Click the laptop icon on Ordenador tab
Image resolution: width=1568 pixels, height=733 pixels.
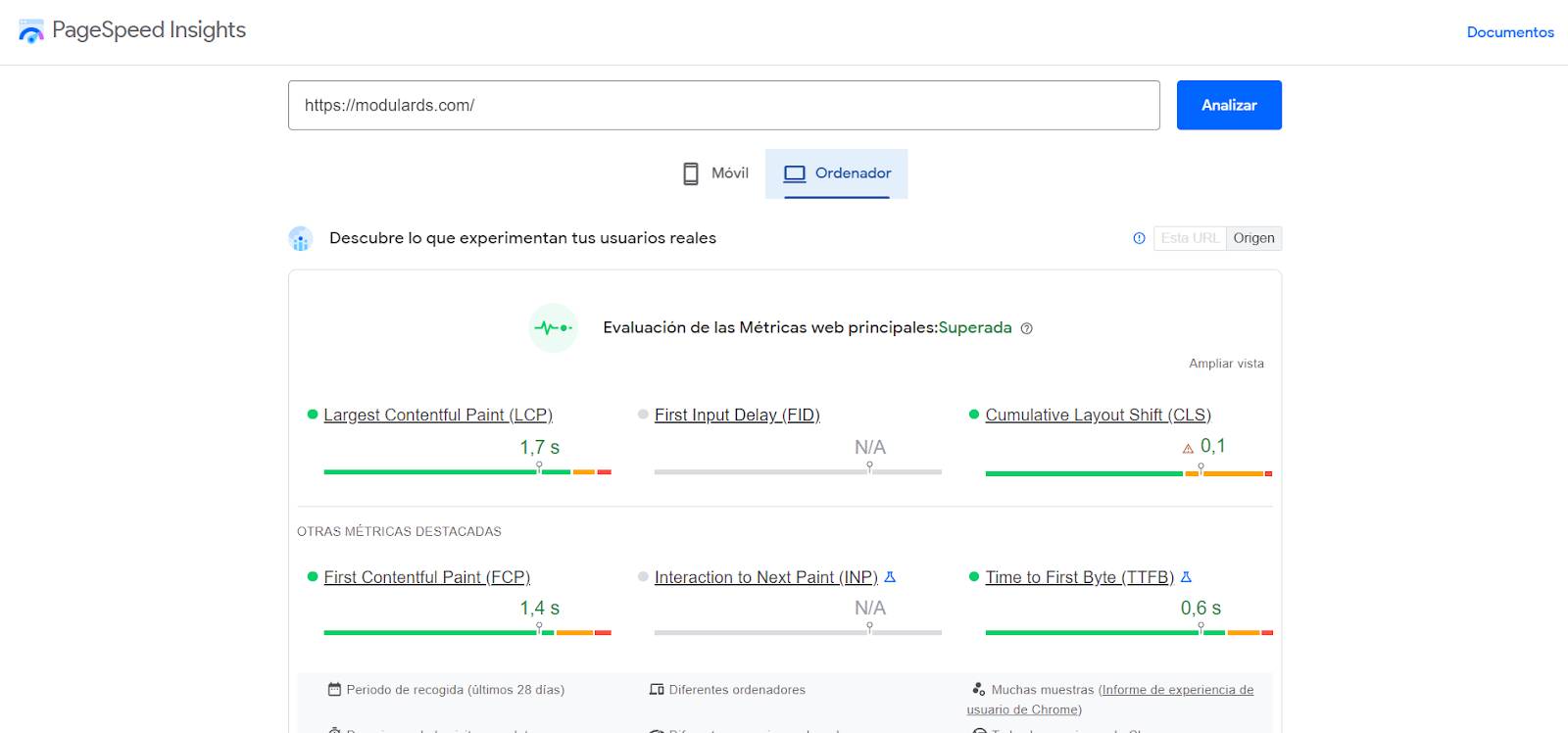tap(795, 173)
